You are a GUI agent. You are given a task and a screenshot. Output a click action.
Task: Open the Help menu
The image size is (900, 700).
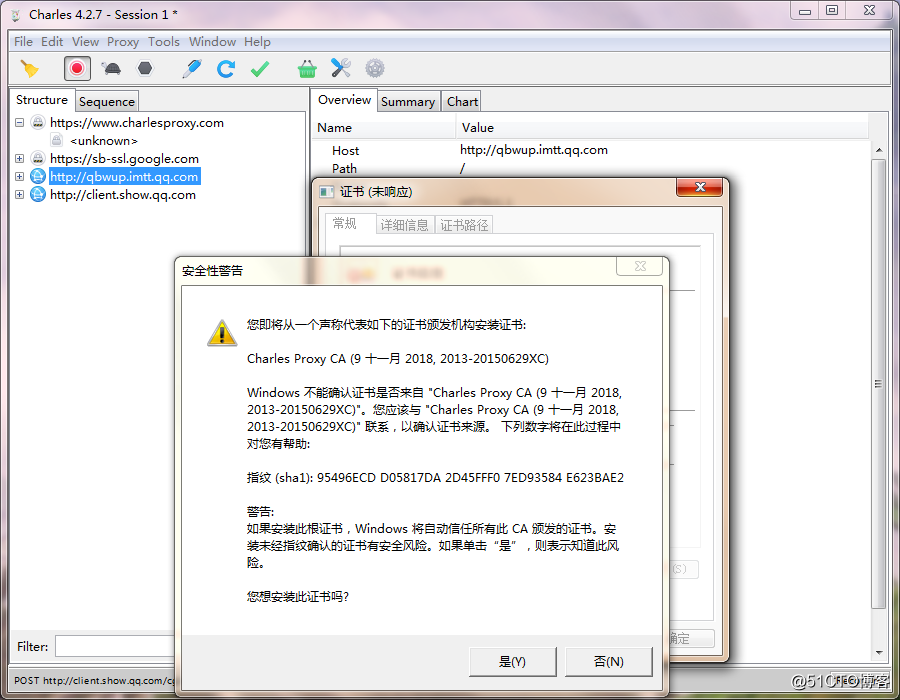257,42
